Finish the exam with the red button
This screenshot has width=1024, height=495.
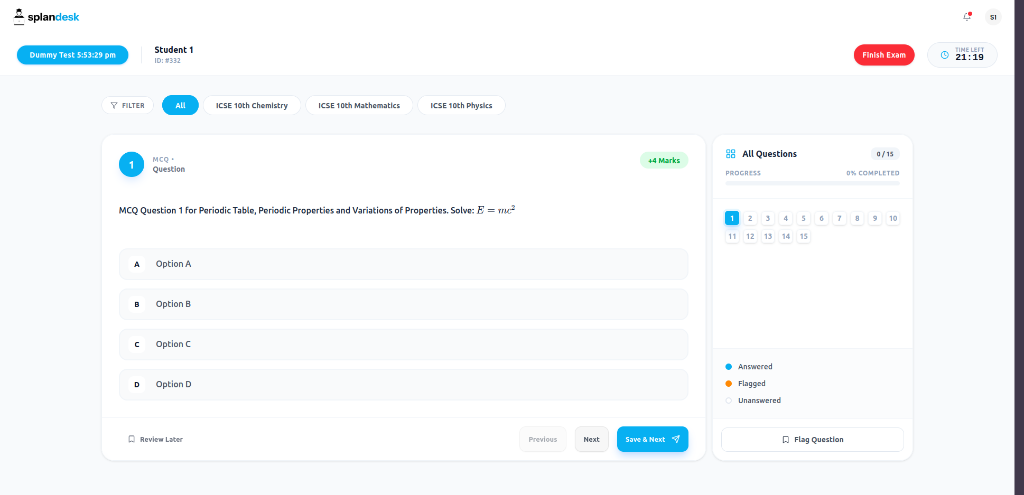(884, 55)
